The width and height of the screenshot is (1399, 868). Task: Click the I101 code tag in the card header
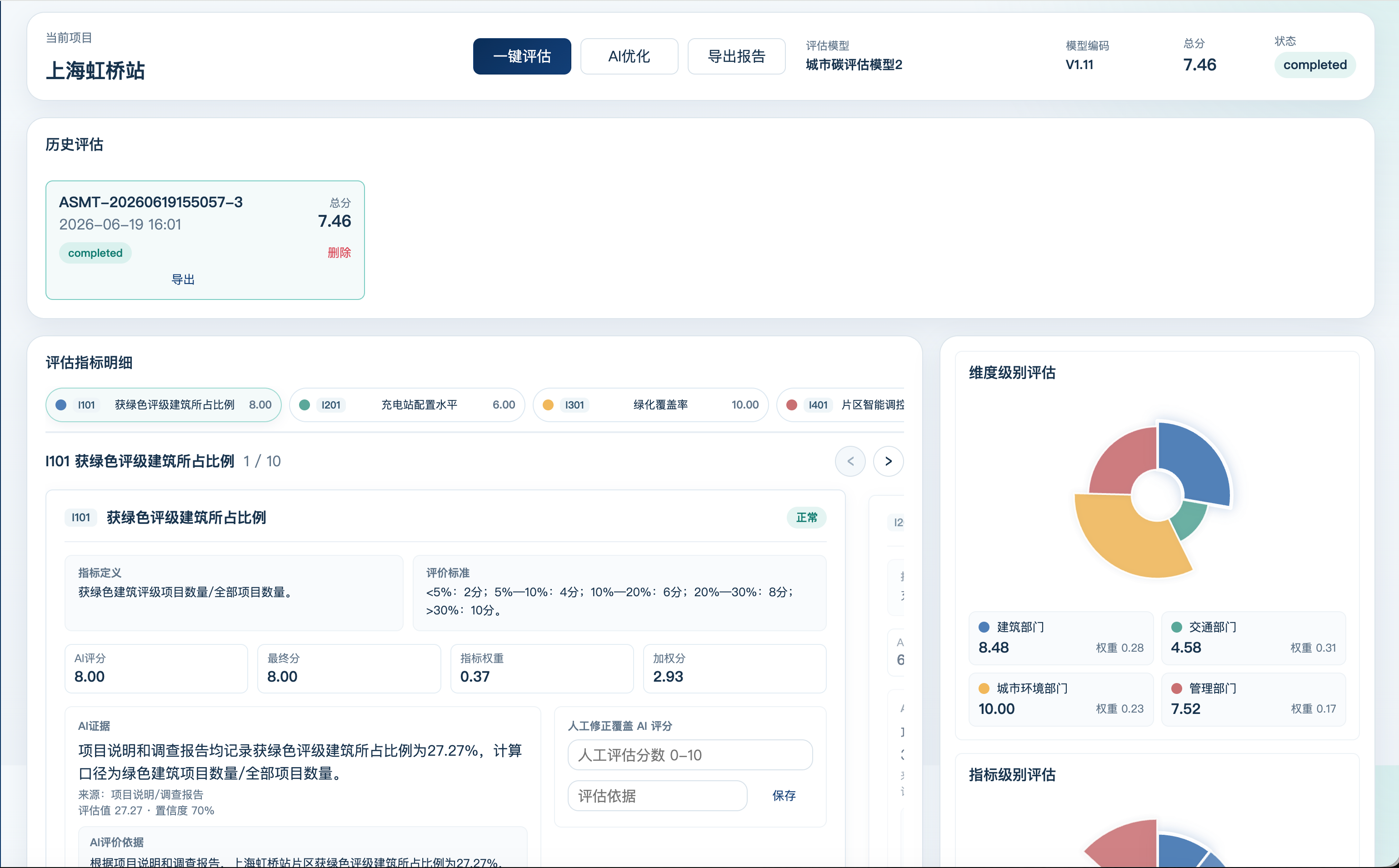pyautogui.click(x=81, y=518)
